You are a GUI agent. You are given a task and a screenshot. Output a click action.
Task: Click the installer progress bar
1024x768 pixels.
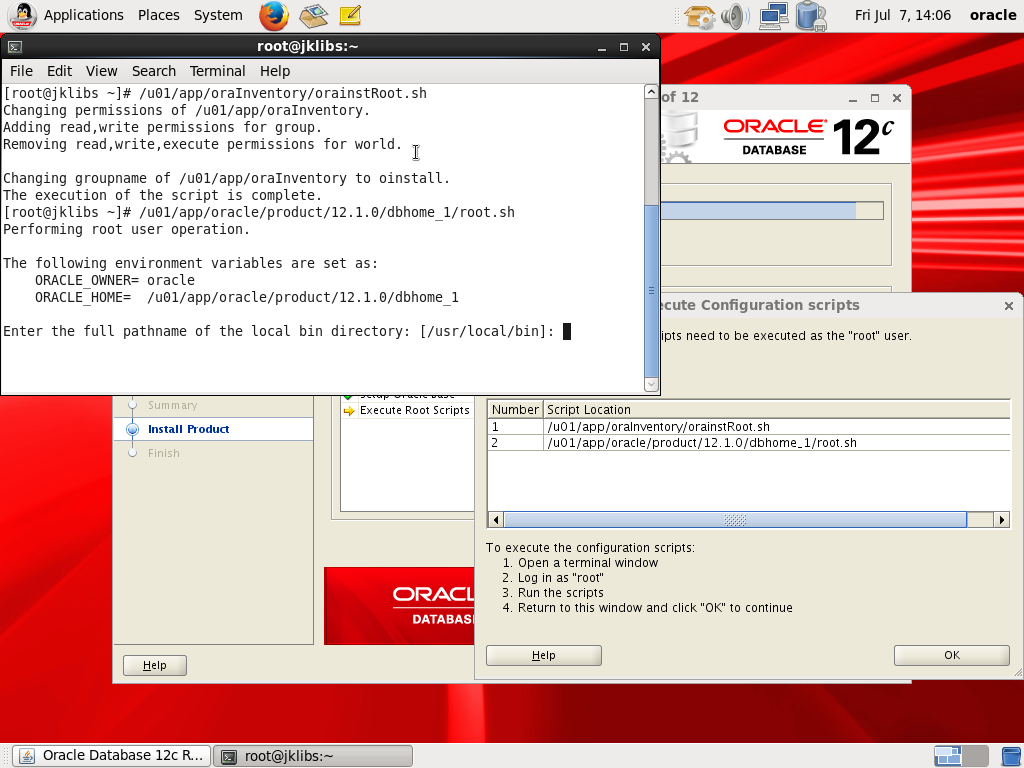[773, 210]
